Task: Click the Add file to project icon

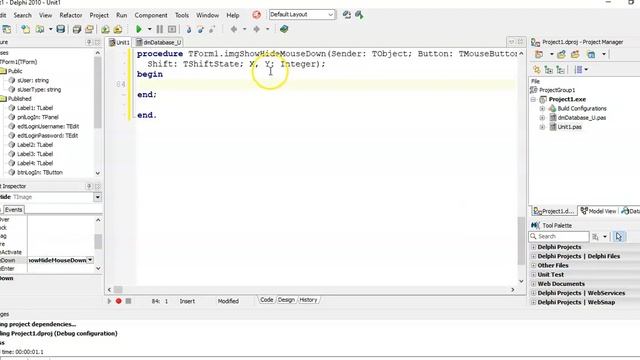Action: pyautogui.click(x=105, y=29)
